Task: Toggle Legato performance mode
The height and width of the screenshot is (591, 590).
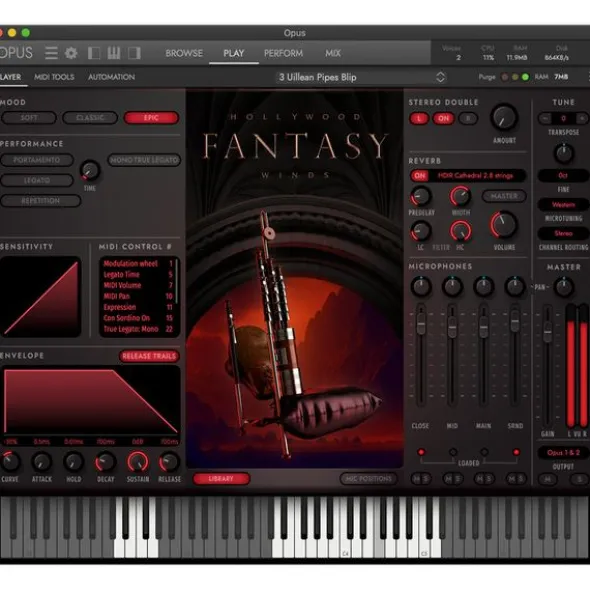Action: point(37,180)
